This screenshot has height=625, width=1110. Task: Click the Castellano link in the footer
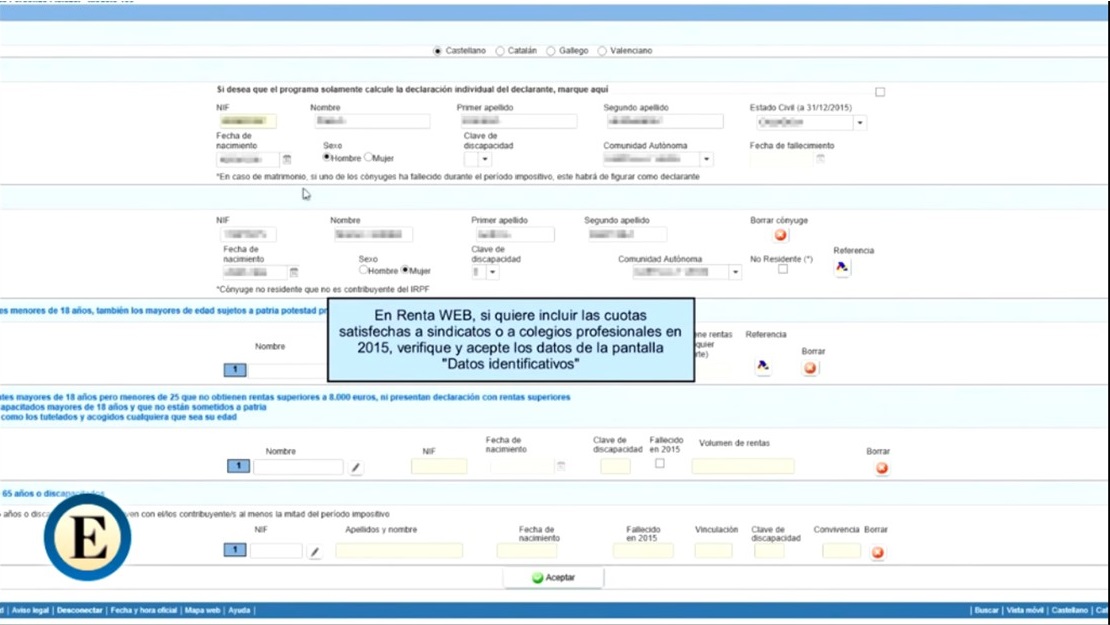click(x=1070, y=610)
